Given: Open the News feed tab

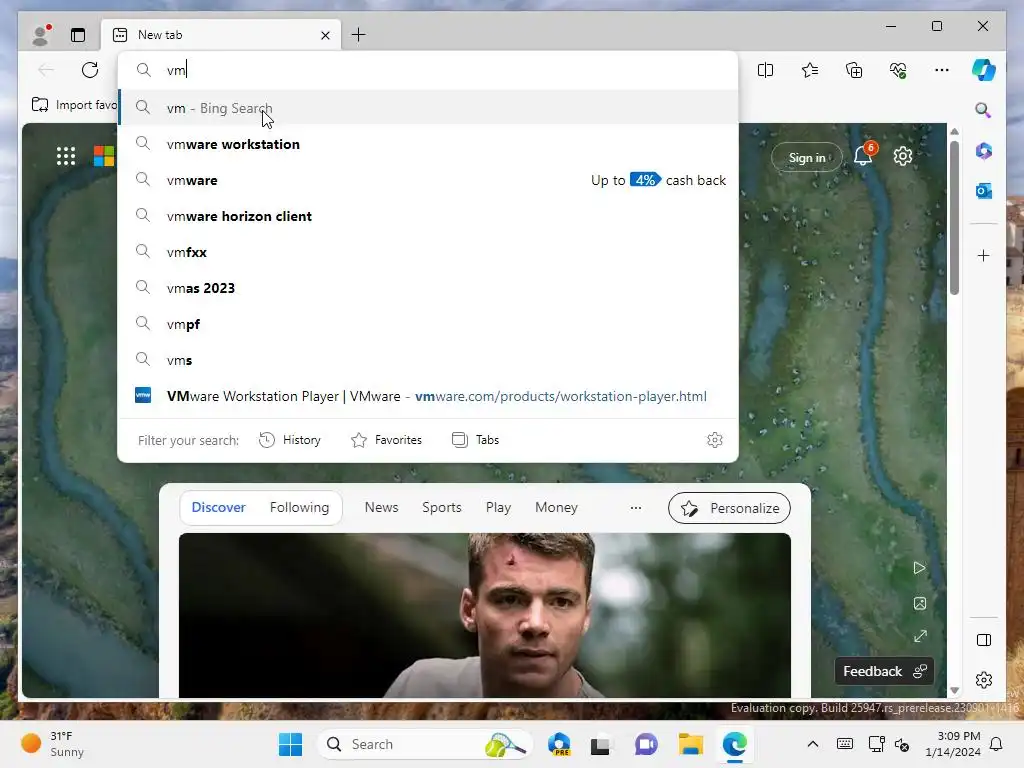Looking at the screenshot, I should pos(381,507).
